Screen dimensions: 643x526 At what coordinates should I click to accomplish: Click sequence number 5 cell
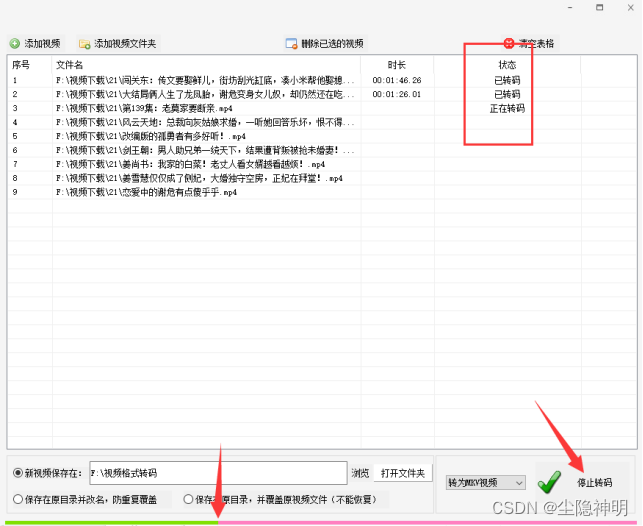pos(15,136)
